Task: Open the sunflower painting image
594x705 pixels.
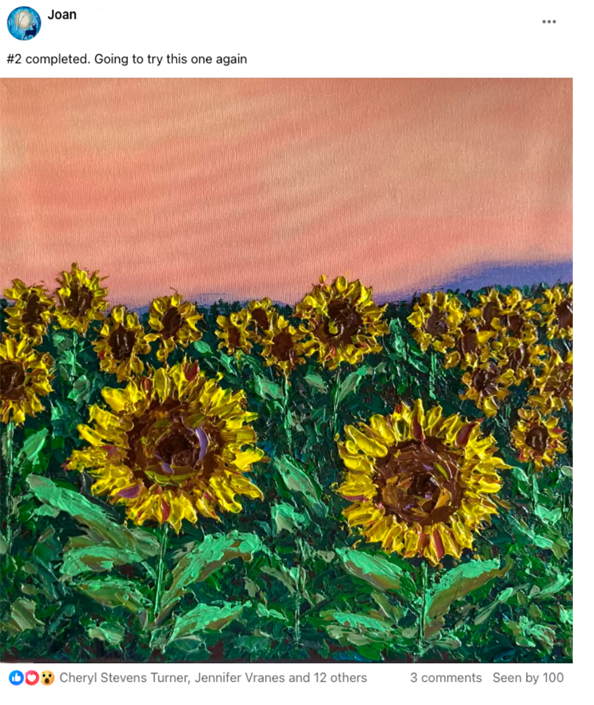Action: click(x=286, y=370)
